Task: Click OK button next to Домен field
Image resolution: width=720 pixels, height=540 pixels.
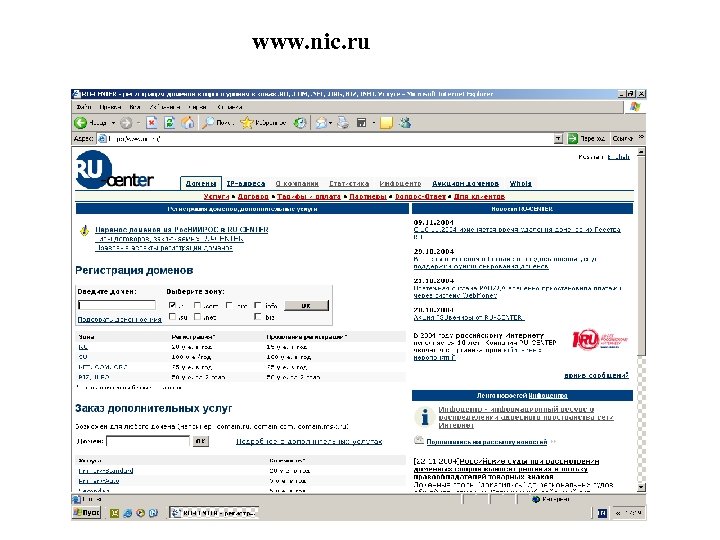Action: 200,441
